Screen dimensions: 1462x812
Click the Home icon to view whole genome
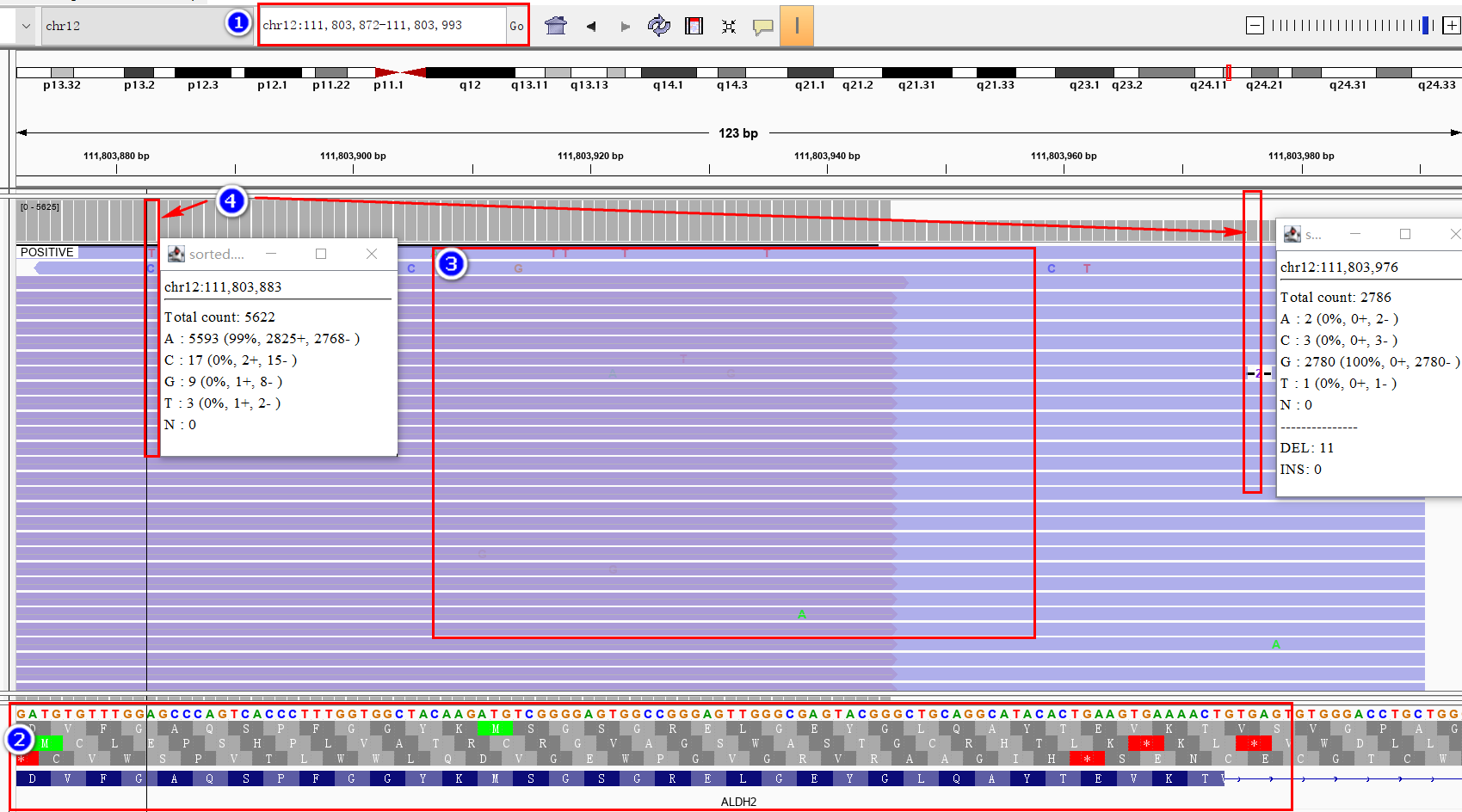556,26
